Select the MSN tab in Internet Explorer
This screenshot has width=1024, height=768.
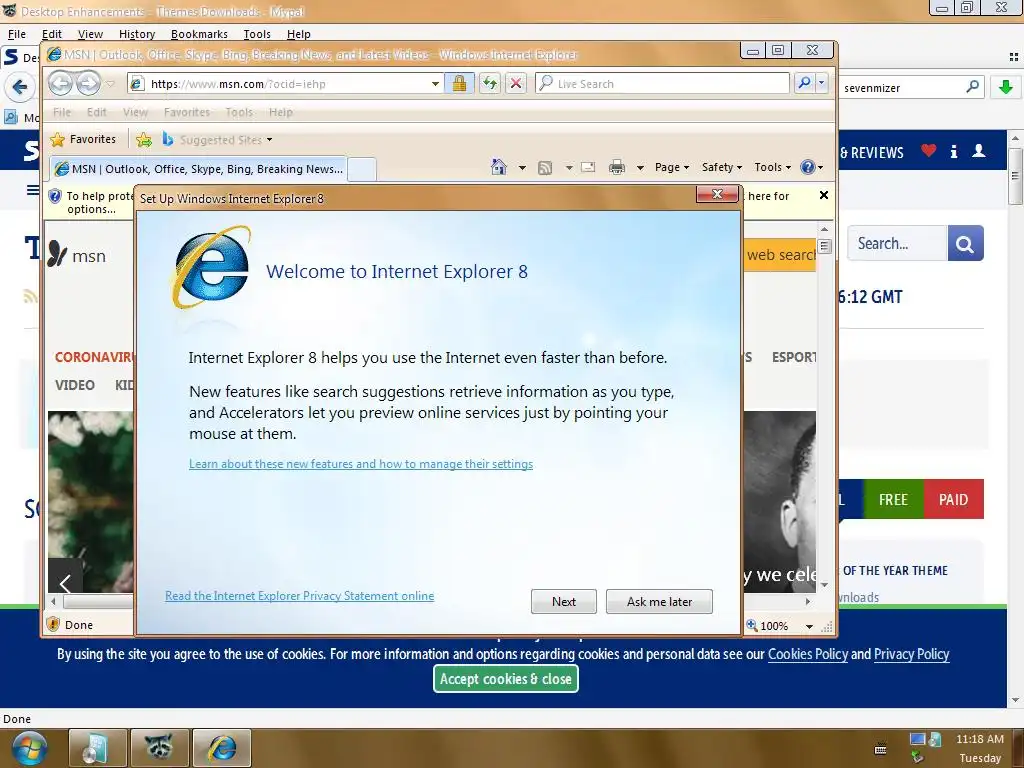coord(198,168)
